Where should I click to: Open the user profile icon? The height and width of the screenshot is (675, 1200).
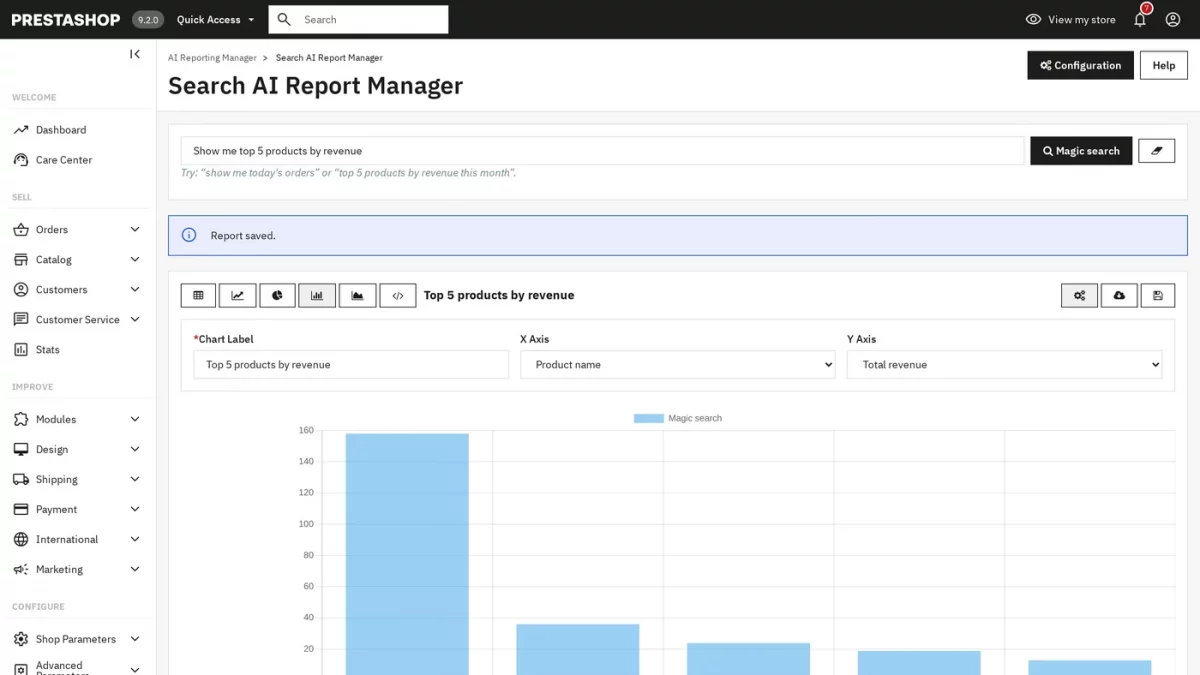coord(1173,19)
